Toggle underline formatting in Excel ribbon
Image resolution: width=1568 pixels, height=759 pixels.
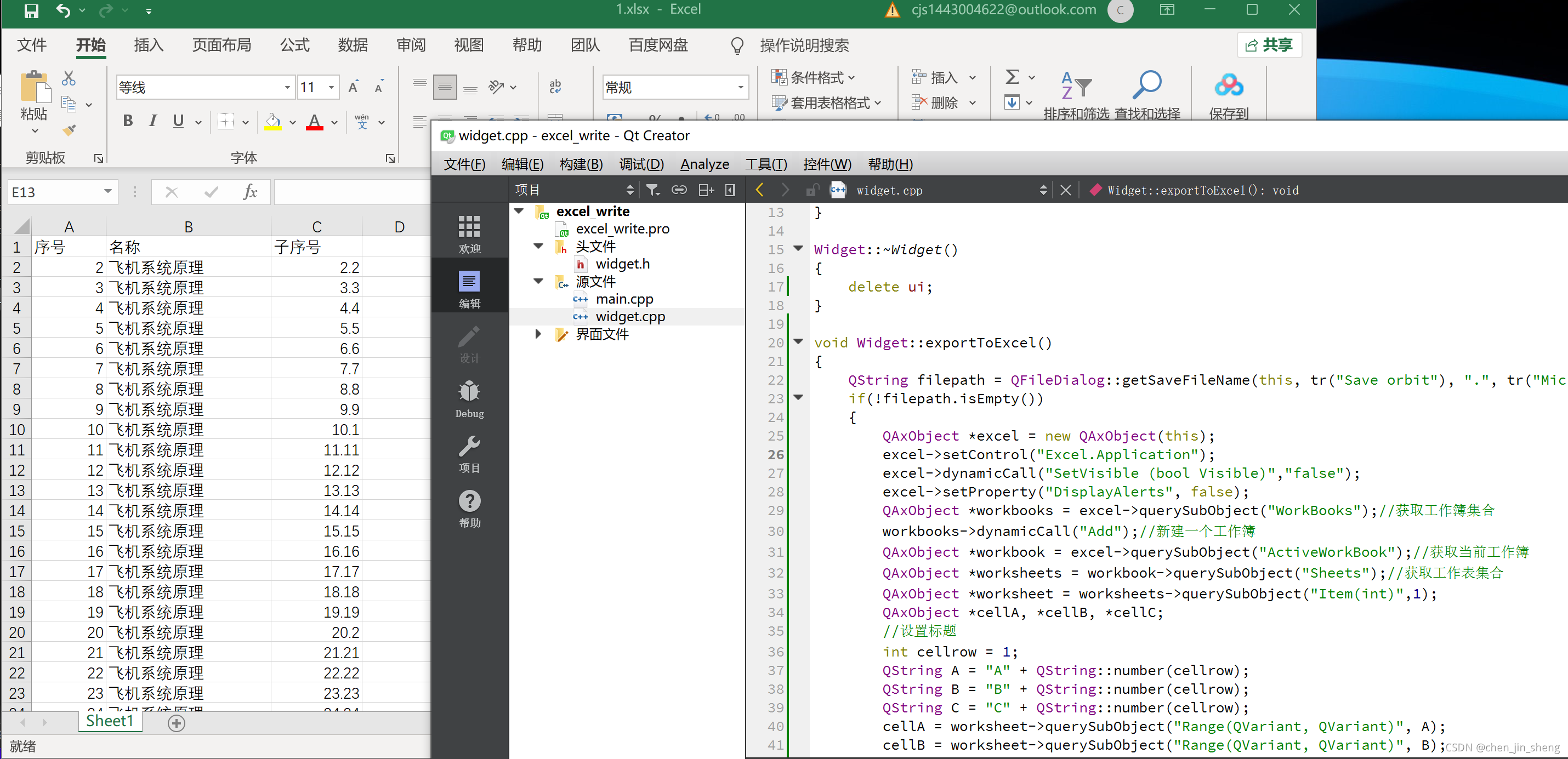178,121
